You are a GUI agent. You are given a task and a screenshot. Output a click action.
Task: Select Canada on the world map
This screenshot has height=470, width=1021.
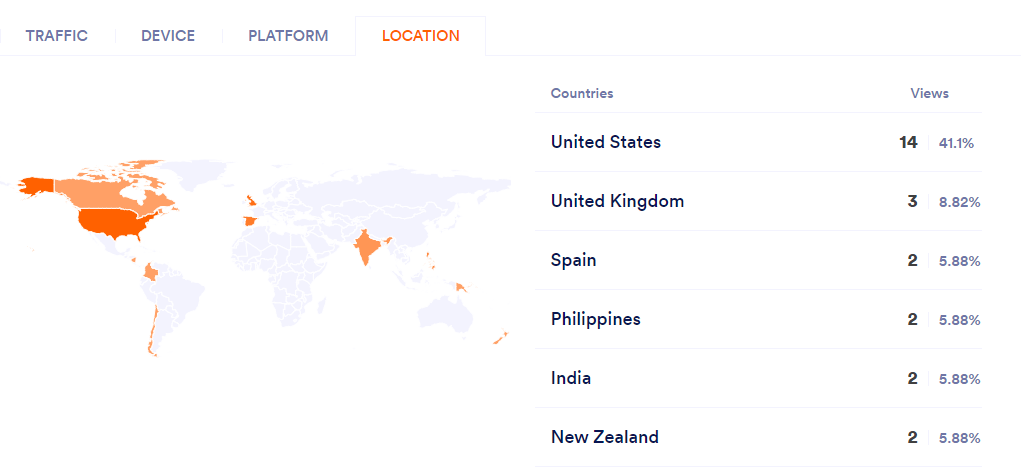110,190
